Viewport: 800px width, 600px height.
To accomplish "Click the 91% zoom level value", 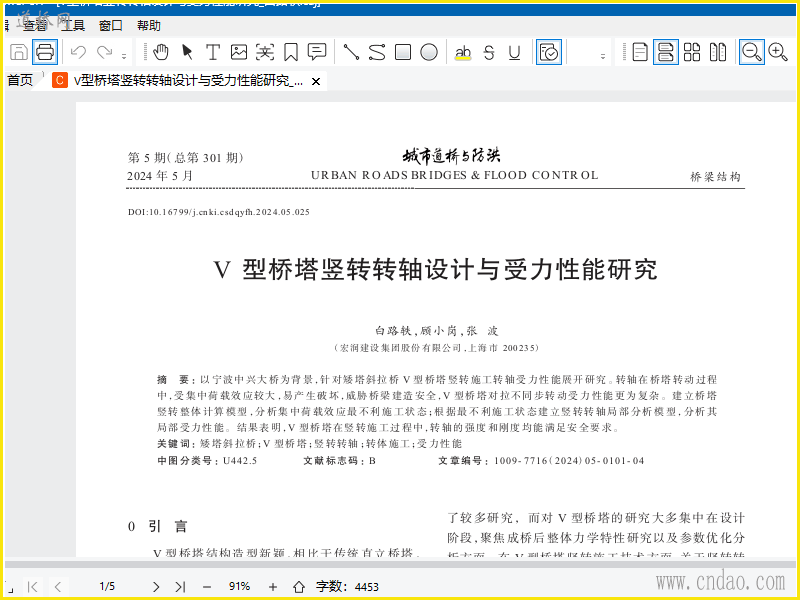I will tap(239, 587).
